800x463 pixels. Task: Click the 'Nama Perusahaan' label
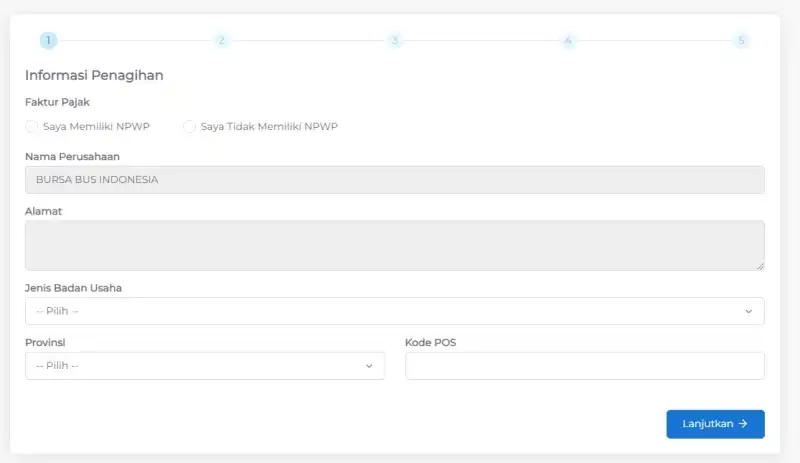click(x=72, y=157)
